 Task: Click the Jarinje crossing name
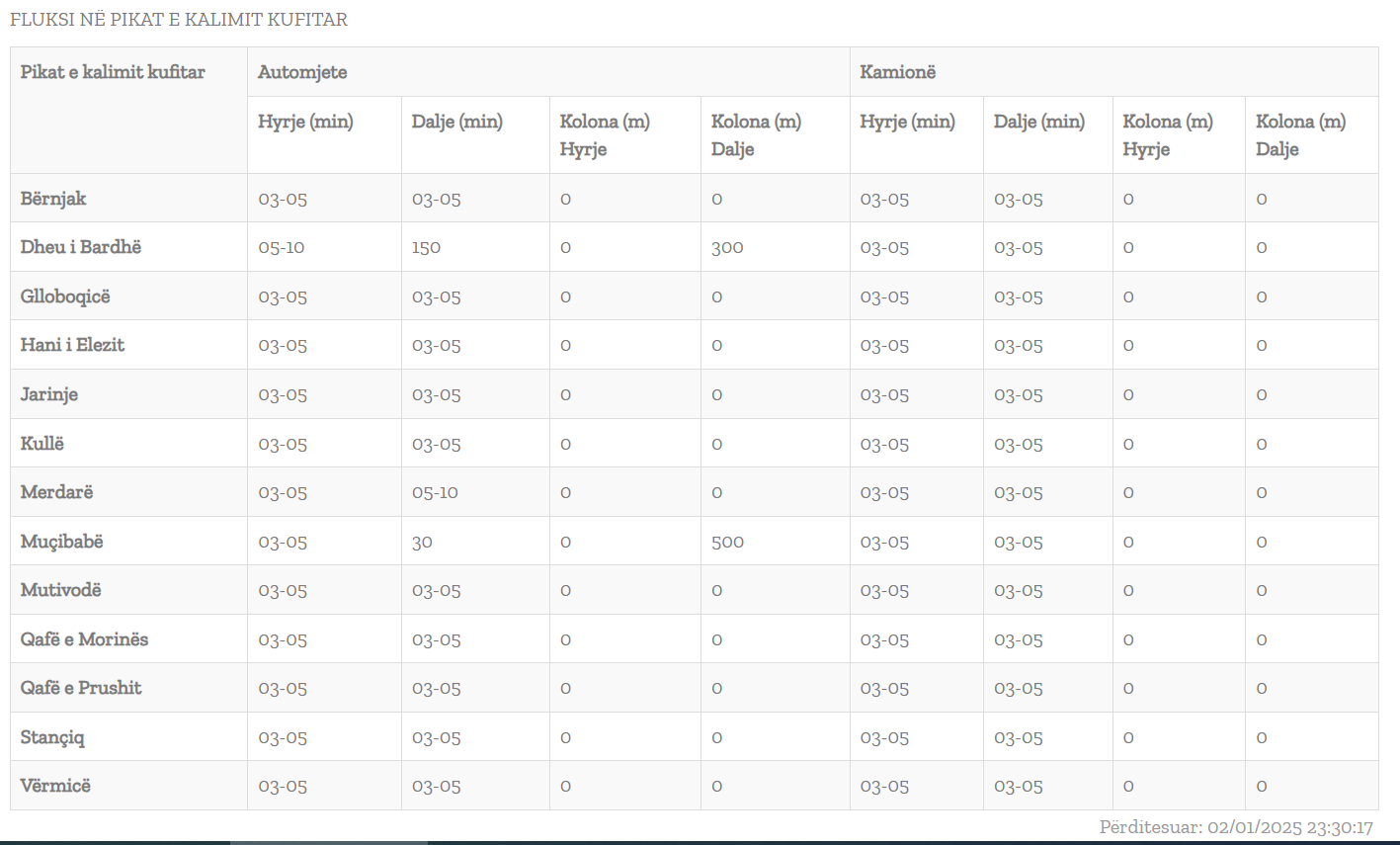pos(49,394)
